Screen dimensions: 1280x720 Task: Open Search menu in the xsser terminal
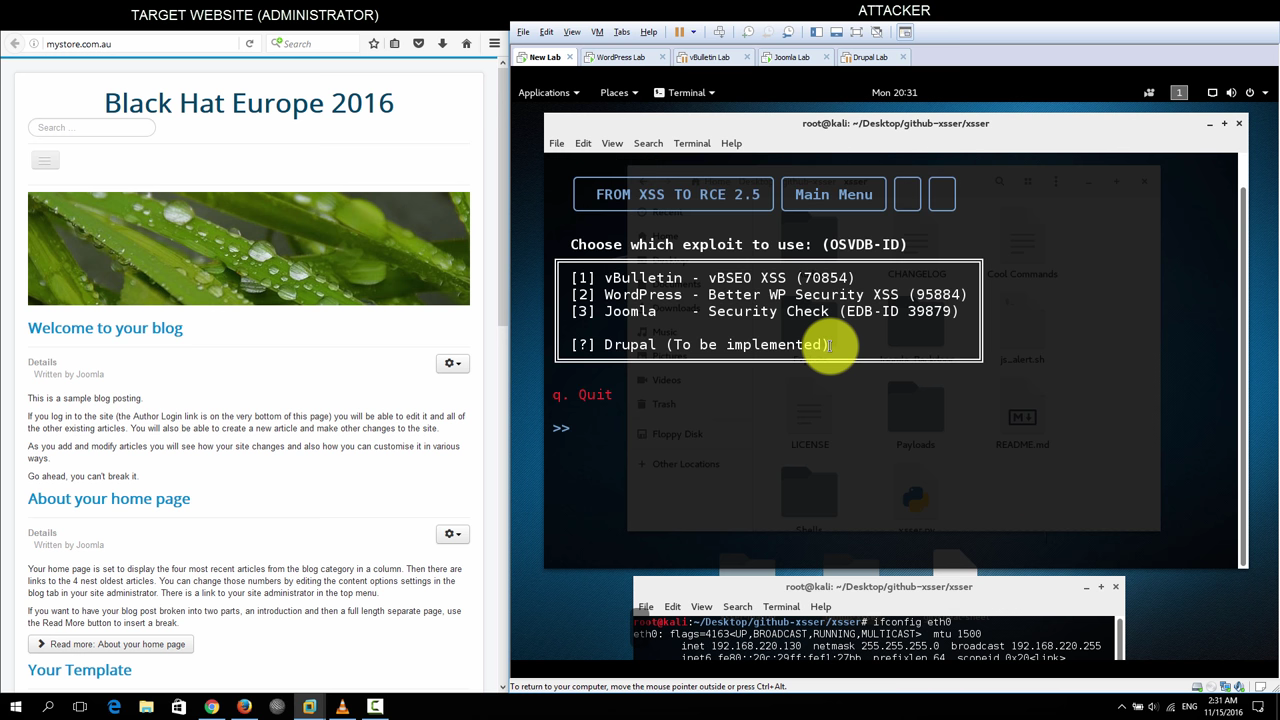[648, 143]
